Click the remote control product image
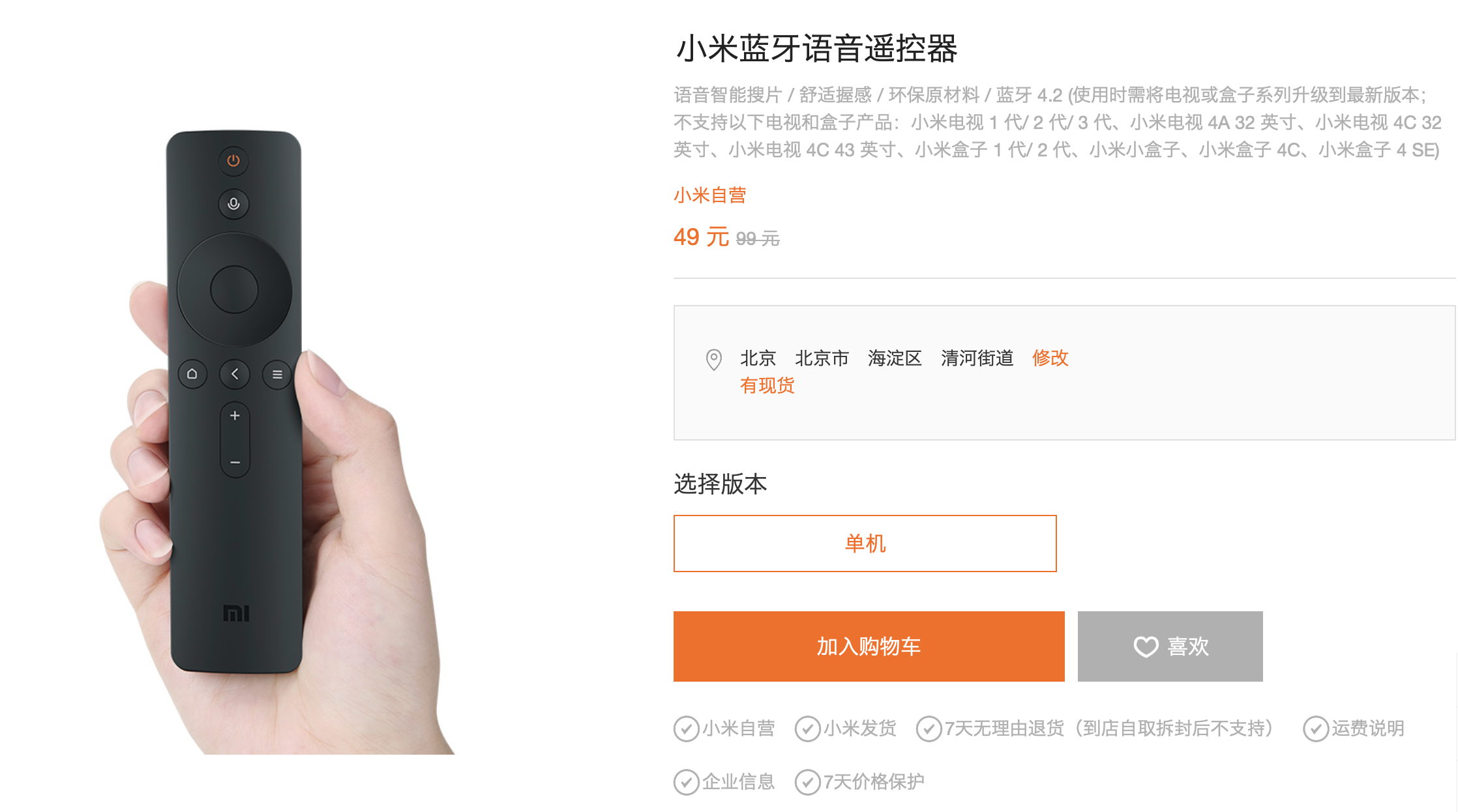This screenshot has height=812, width=1458. [x=274, y=442]
